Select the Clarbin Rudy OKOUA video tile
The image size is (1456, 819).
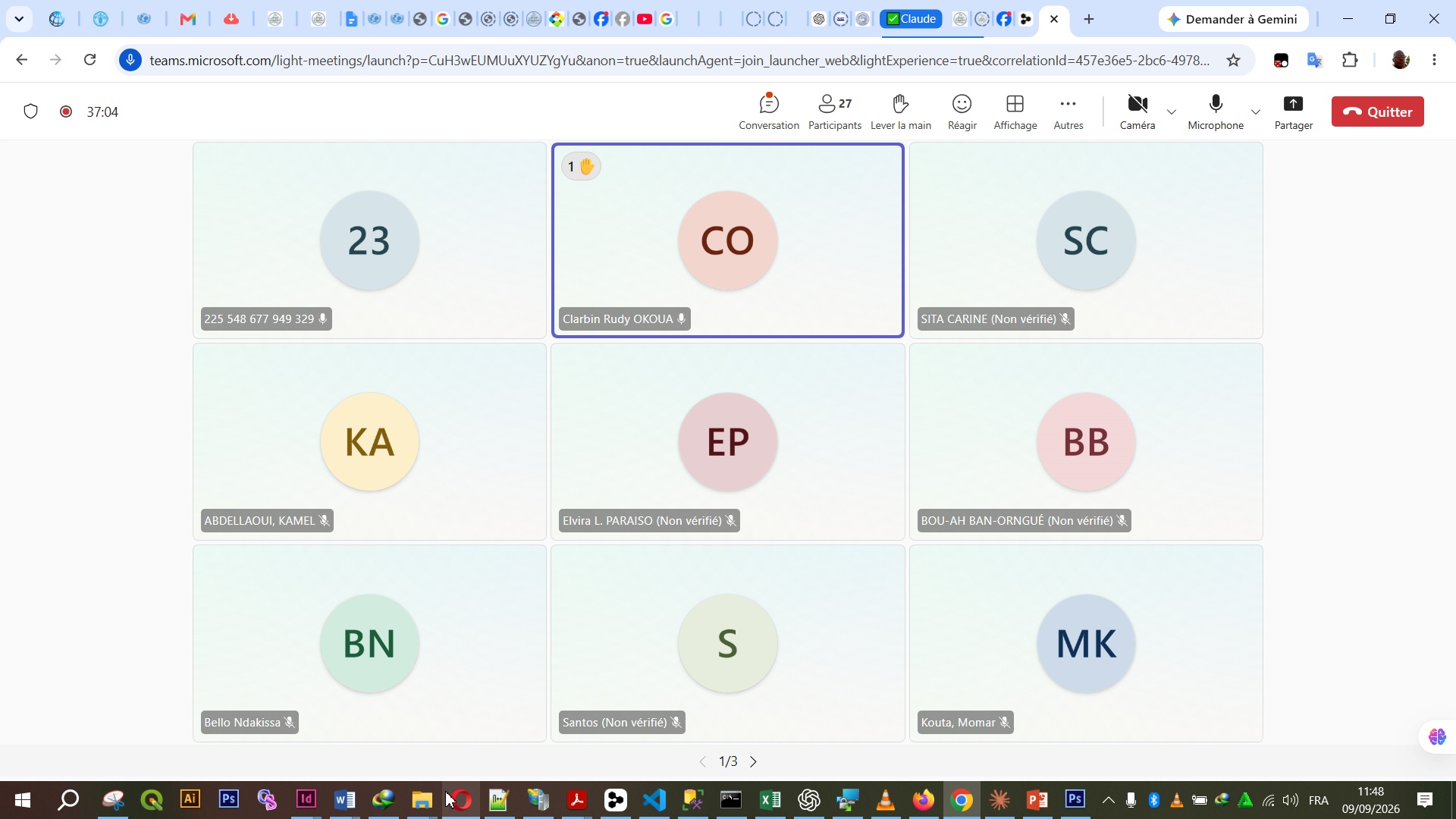pyautogui.click(x=727, y=240)
